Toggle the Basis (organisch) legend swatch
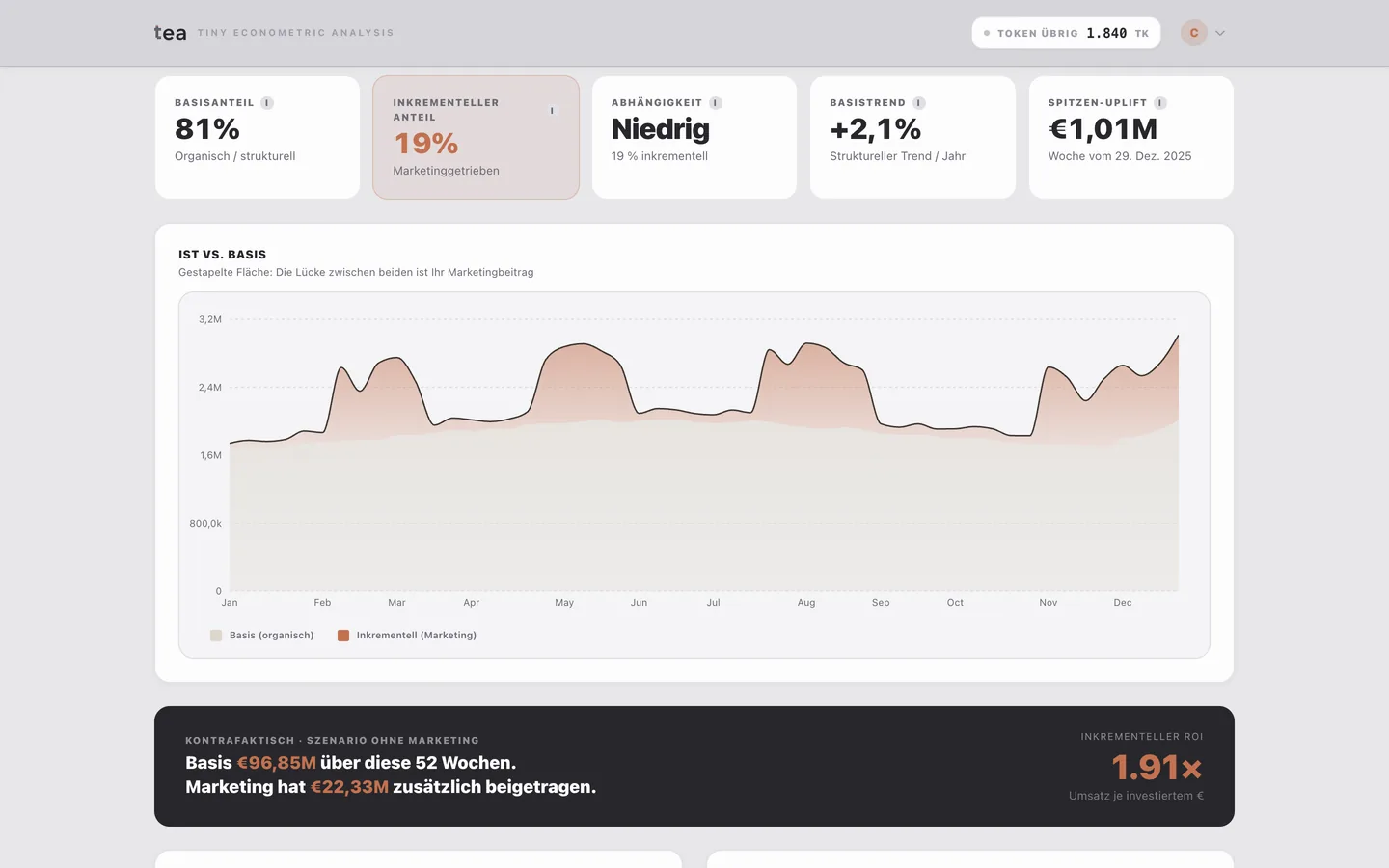The height and width of the screenshot is (868, 1389). (216, 636)
